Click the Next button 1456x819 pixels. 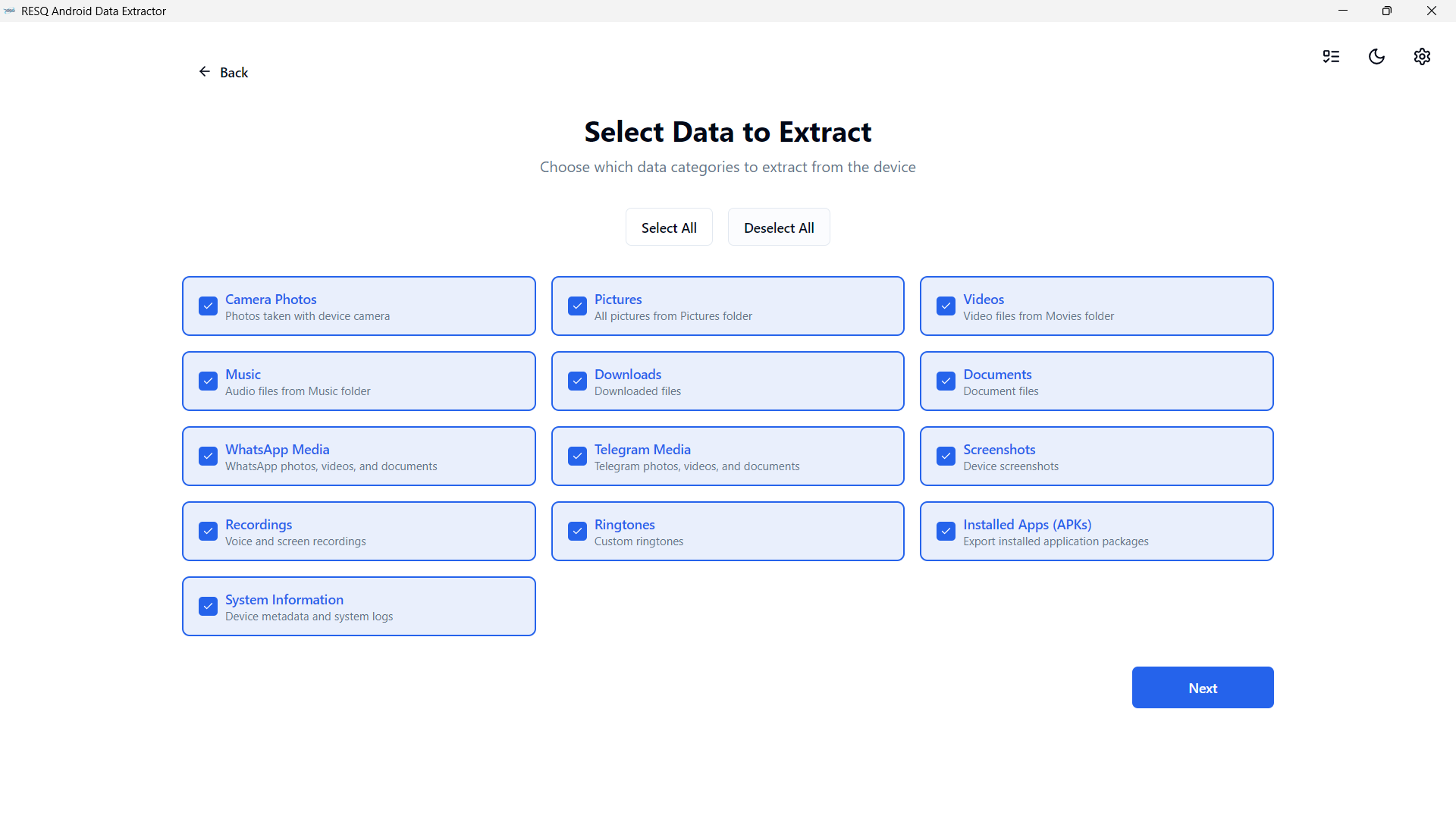[1202, 688]
